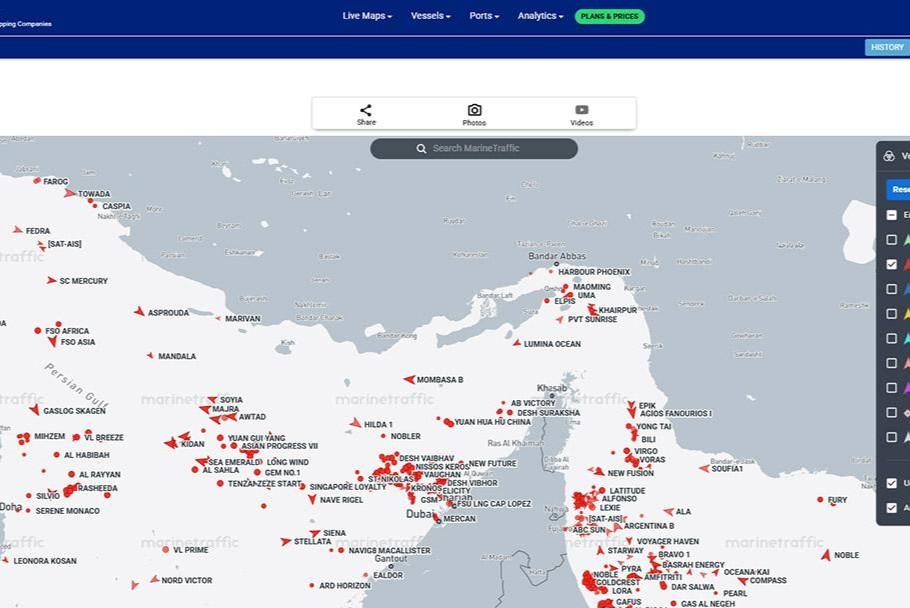Select the GASLOG SKAGEN vessel arrow
910x608 pixels.
(x=35, y=410)
